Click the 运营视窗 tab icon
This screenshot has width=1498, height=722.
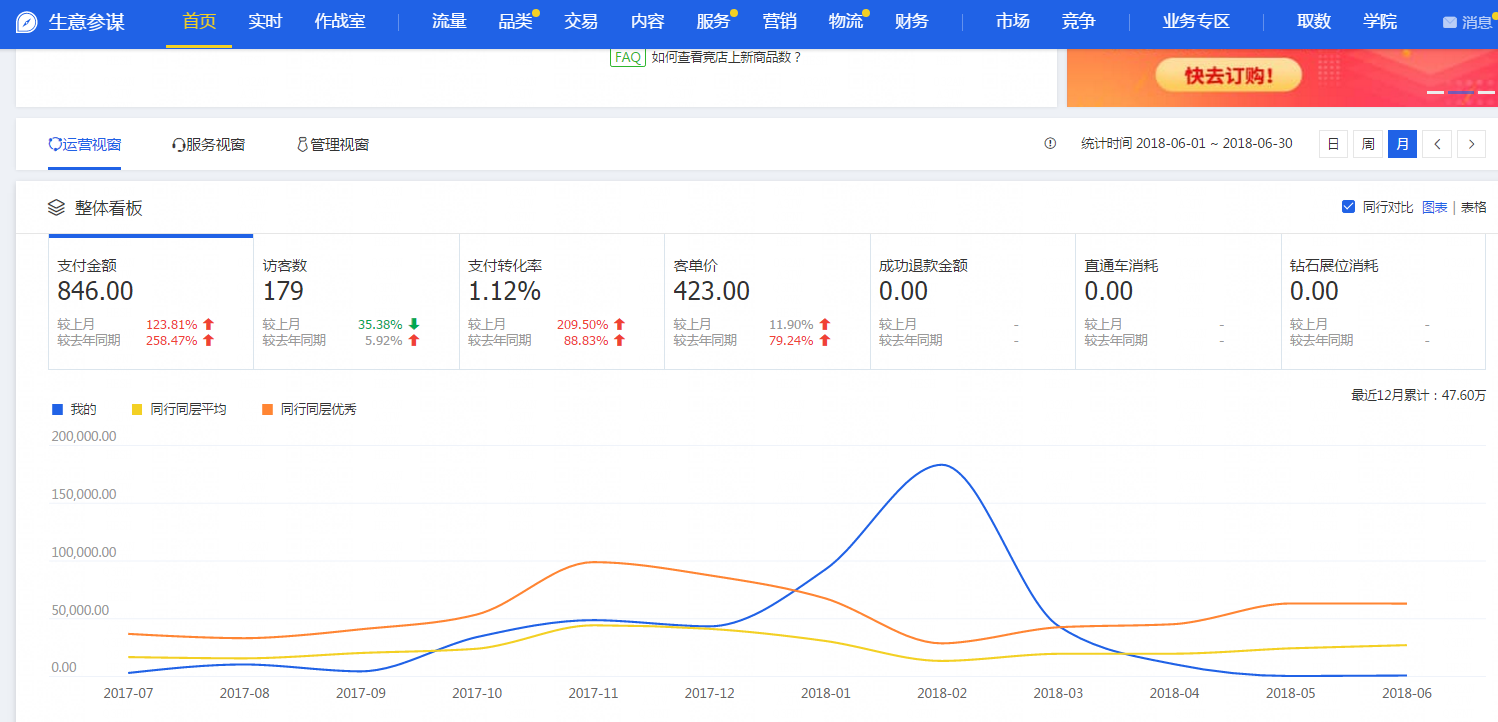(x=55, y=145)
